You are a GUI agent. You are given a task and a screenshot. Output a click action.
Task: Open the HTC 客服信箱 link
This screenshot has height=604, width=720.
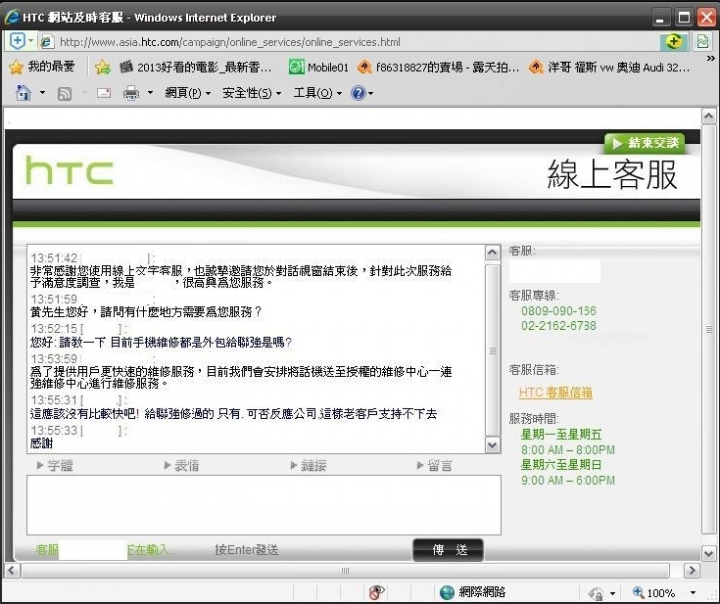click(x=555, y=392)
